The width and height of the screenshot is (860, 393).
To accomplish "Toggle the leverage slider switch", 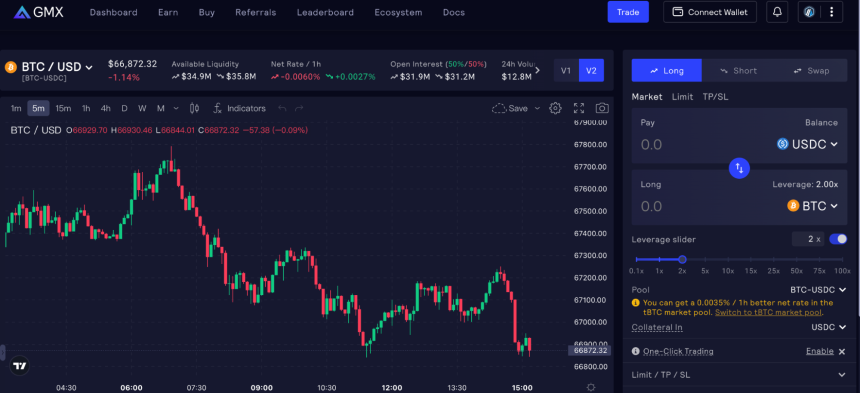I will pos(838,239).
